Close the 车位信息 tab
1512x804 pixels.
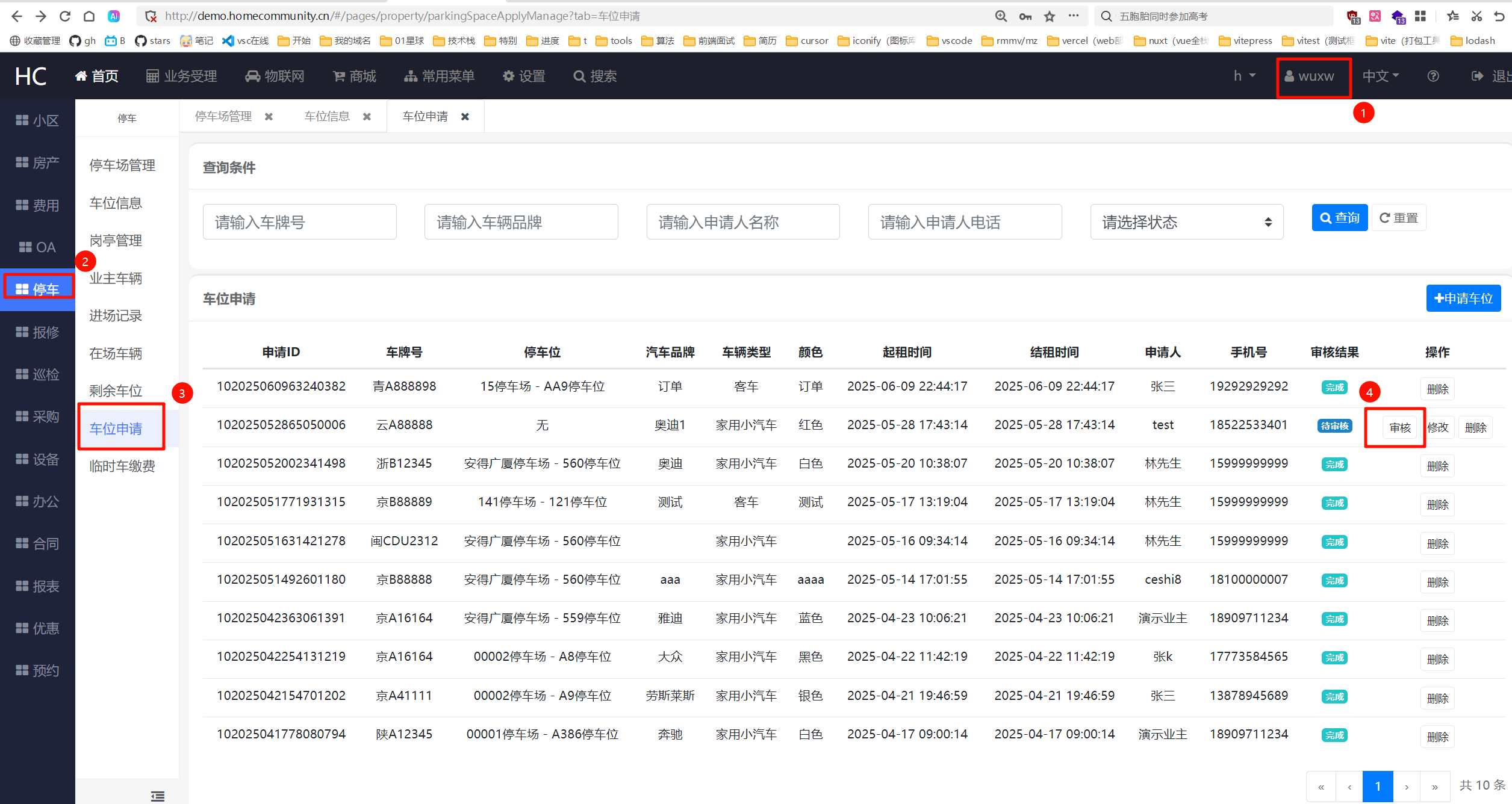click(x=367, y=117)
